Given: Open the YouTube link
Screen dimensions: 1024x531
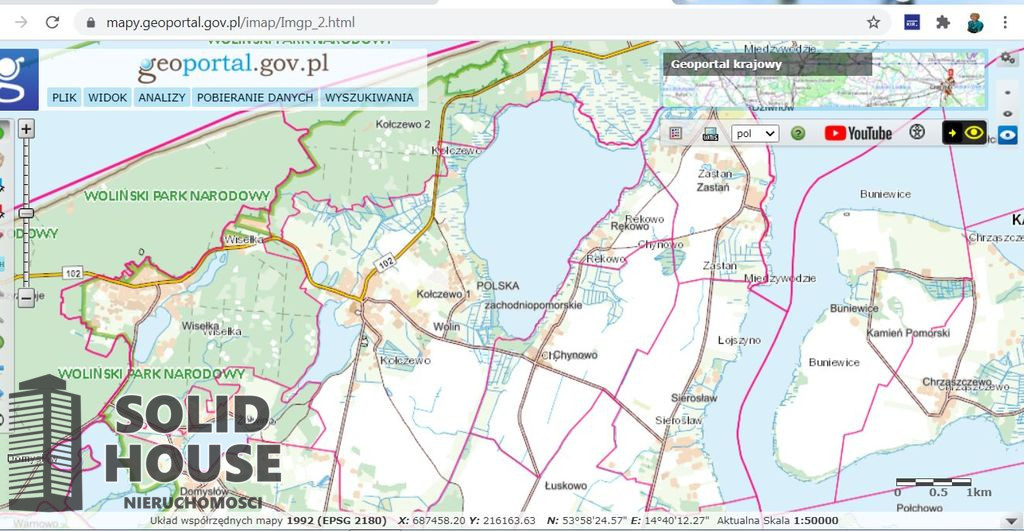Looking at the screenshot, I should 858,133.
